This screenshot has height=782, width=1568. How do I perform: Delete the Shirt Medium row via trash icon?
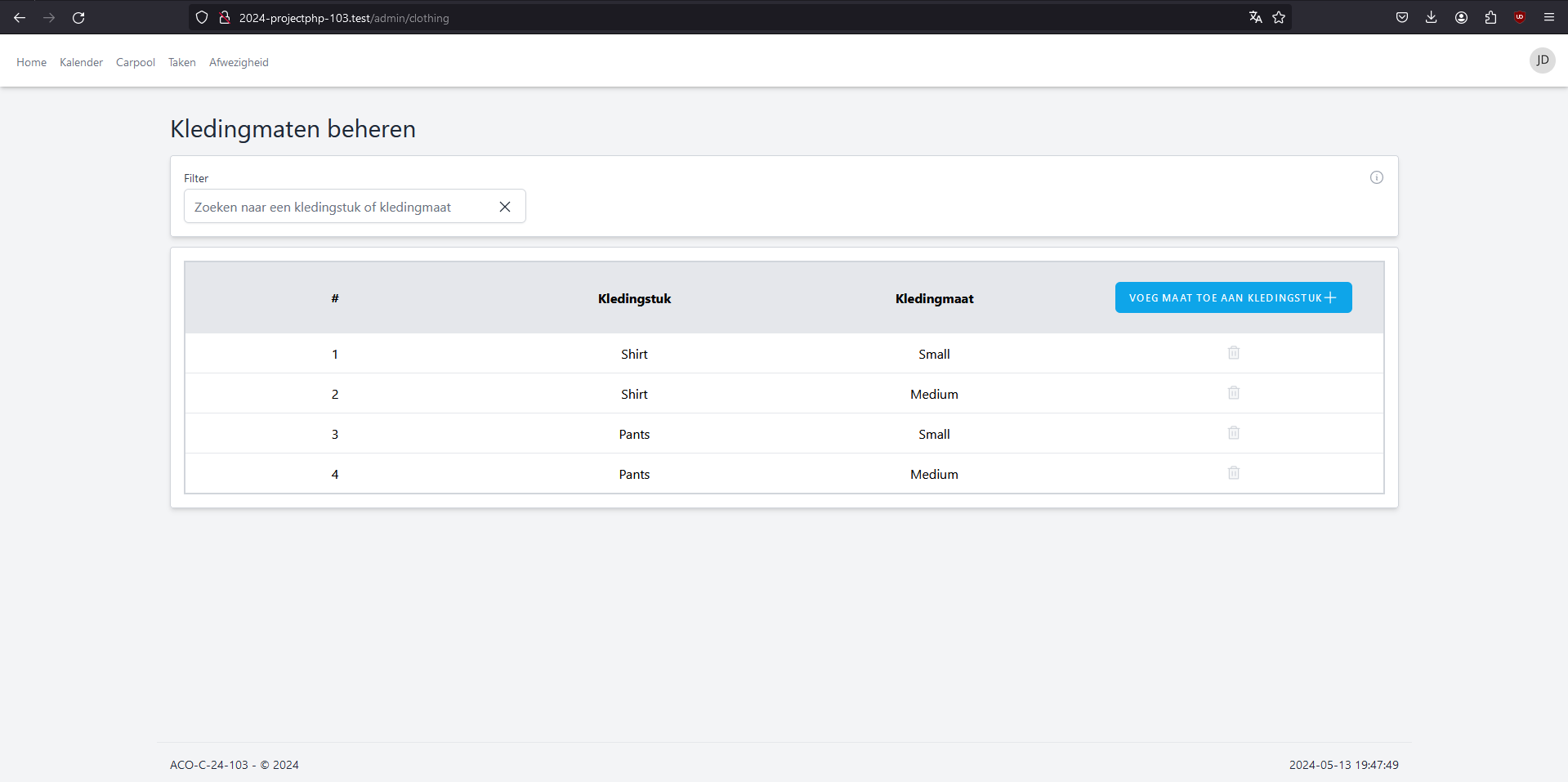(1233, 393)
